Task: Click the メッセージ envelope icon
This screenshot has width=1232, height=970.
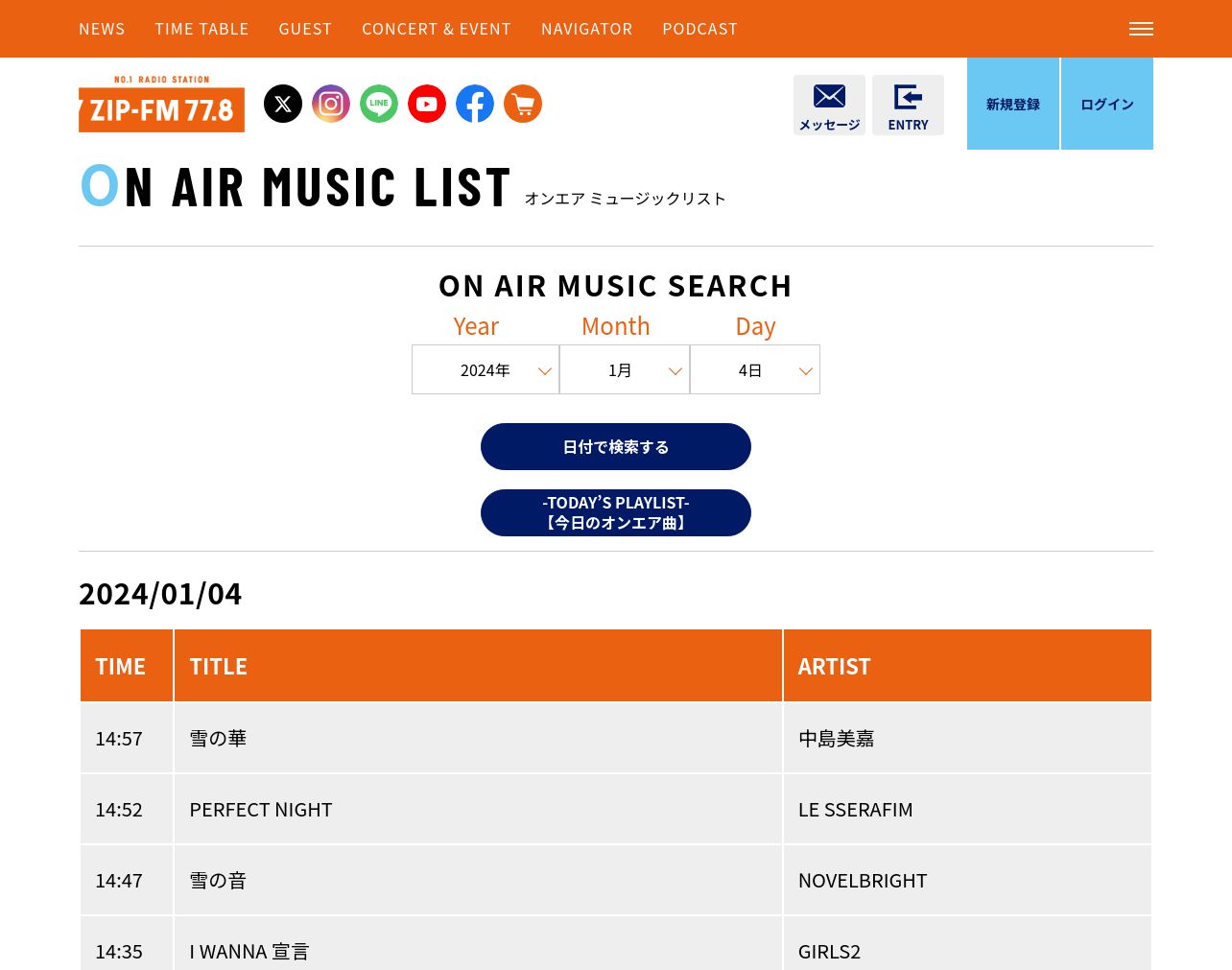Action: pyautogui.click(x=829, y=105)
